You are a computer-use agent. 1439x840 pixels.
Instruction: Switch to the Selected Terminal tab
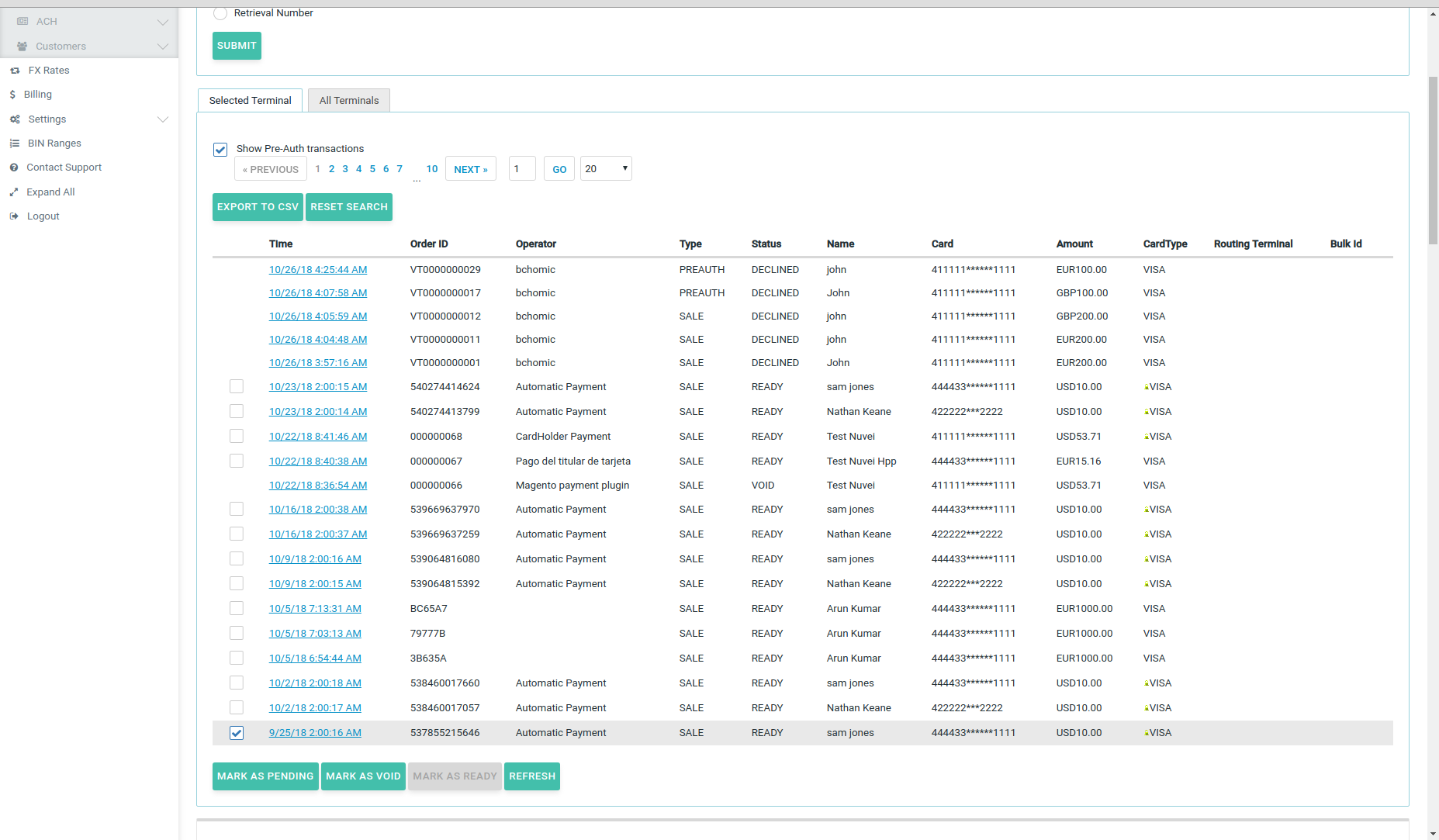pyautogui.click(x=250, y=100)
